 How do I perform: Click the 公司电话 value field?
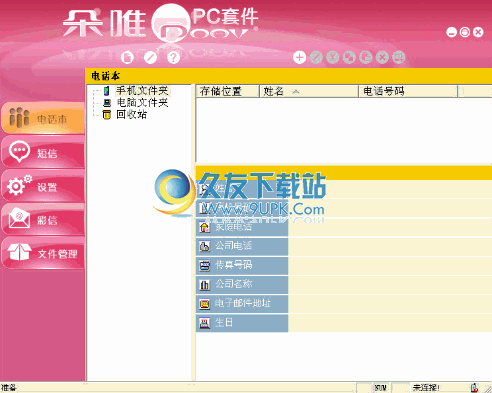tap(390, 246)
